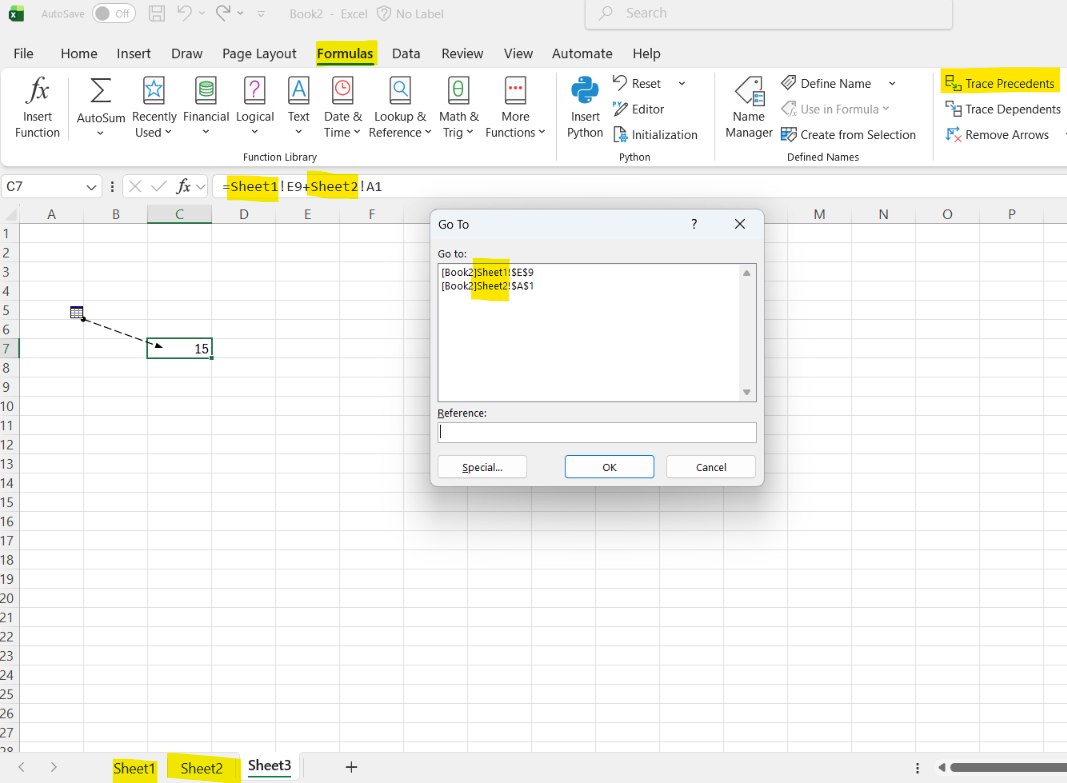Click the Reference input field
This screenshot has width=1067, height=783.
pos(597,432)
